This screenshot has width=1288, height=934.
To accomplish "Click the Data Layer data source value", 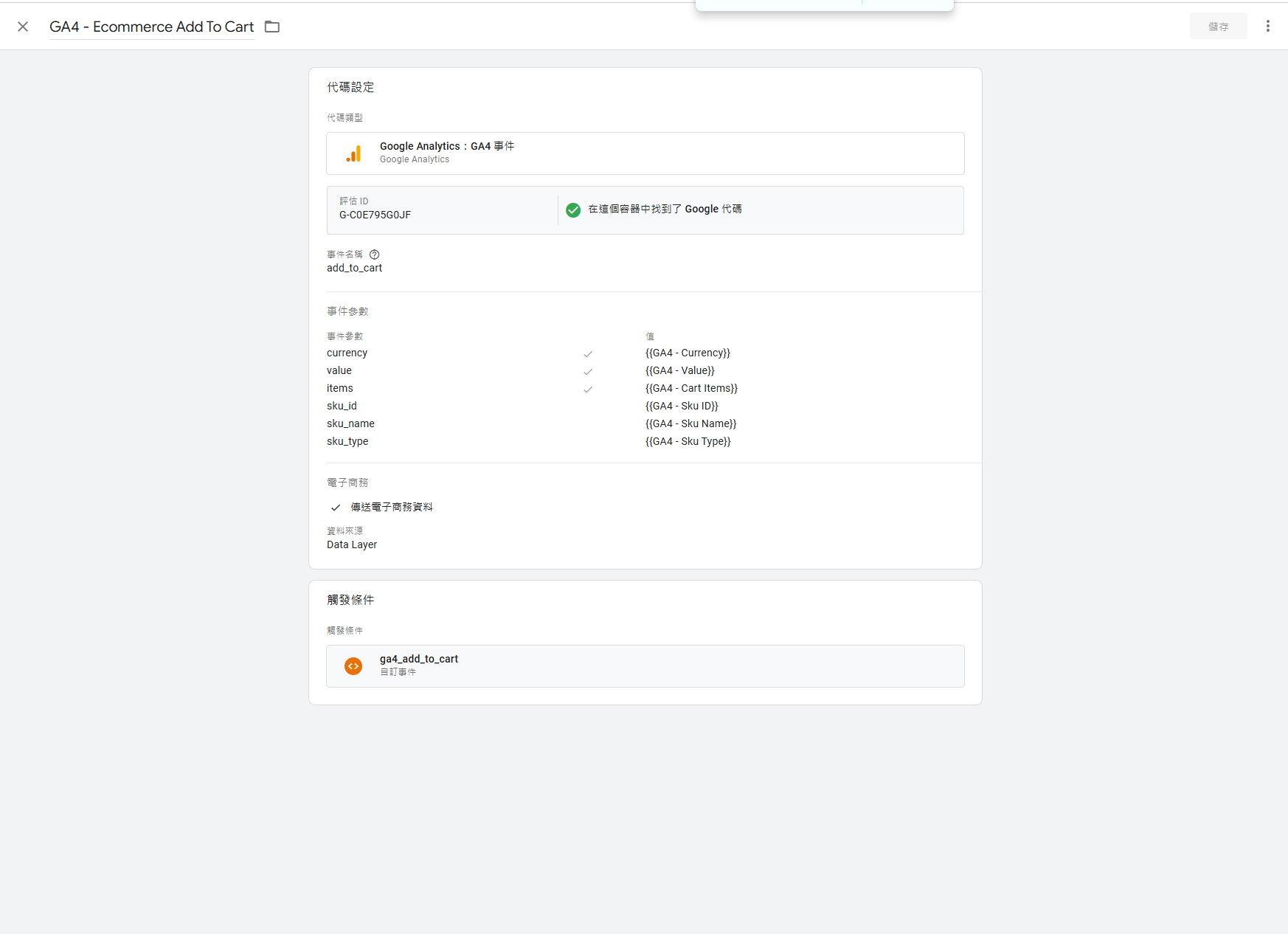I will [x=352, y=545].
